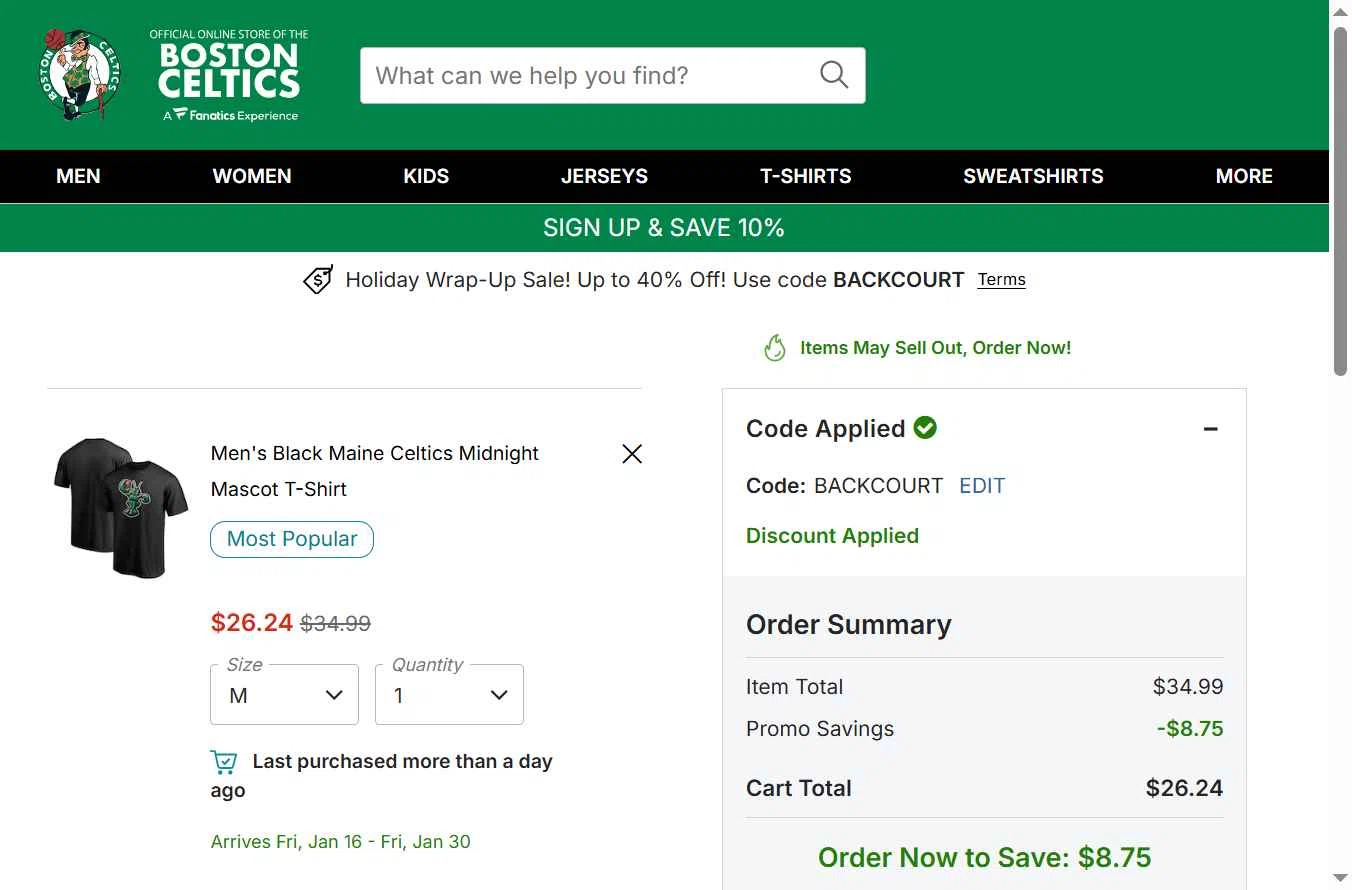Click the sale price tag icon
This screenshot has width=1352, height=890.
tap(318, 280)
